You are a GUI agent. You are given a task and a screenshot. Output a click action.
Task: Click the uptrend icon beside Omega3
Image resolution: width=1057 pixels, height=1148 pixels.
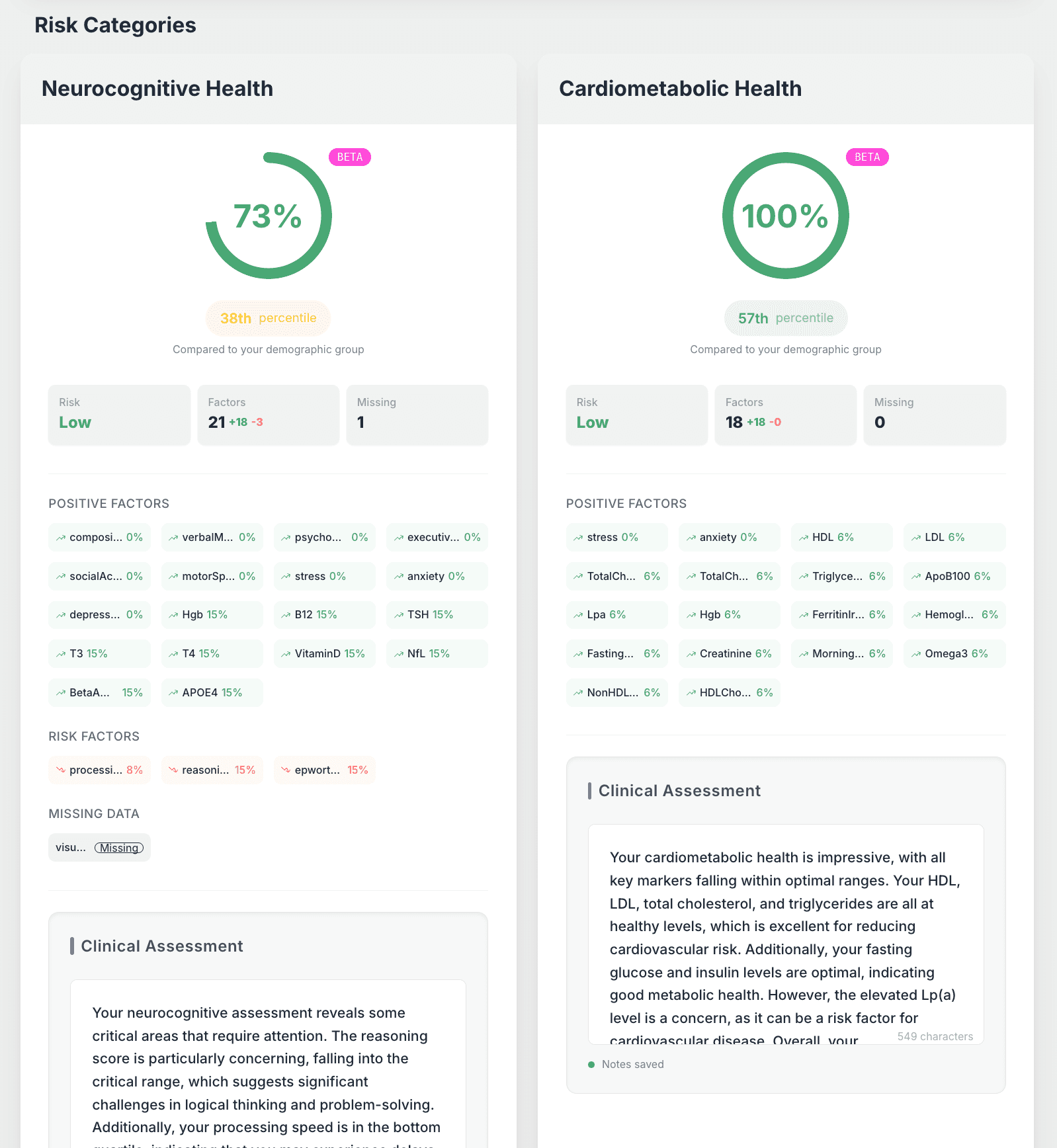916,654
